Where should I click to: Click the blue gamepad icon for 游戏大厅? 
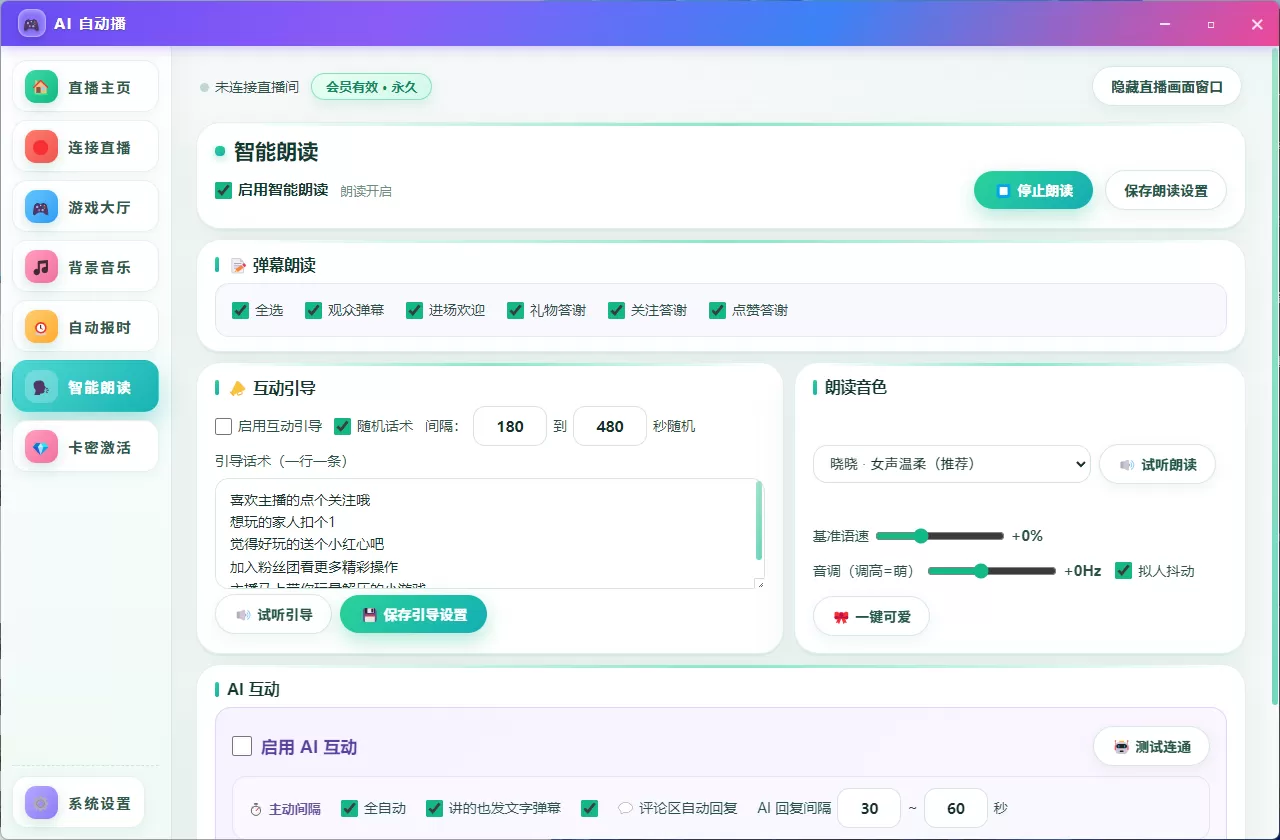point(41,207)
